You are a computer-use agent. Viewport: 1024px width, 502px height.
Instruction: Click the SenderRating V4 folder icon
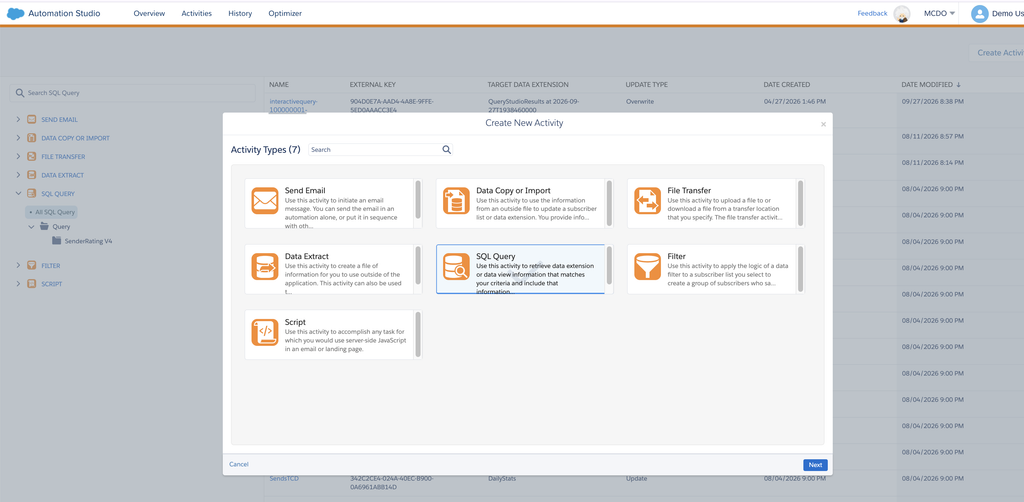coord(56,241)
